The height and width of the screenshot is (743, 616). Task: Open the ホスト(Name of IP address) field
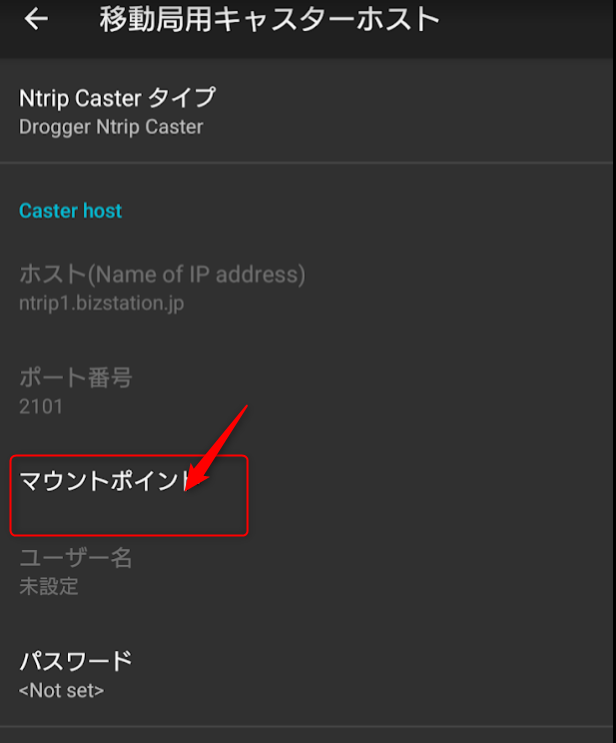162,274
